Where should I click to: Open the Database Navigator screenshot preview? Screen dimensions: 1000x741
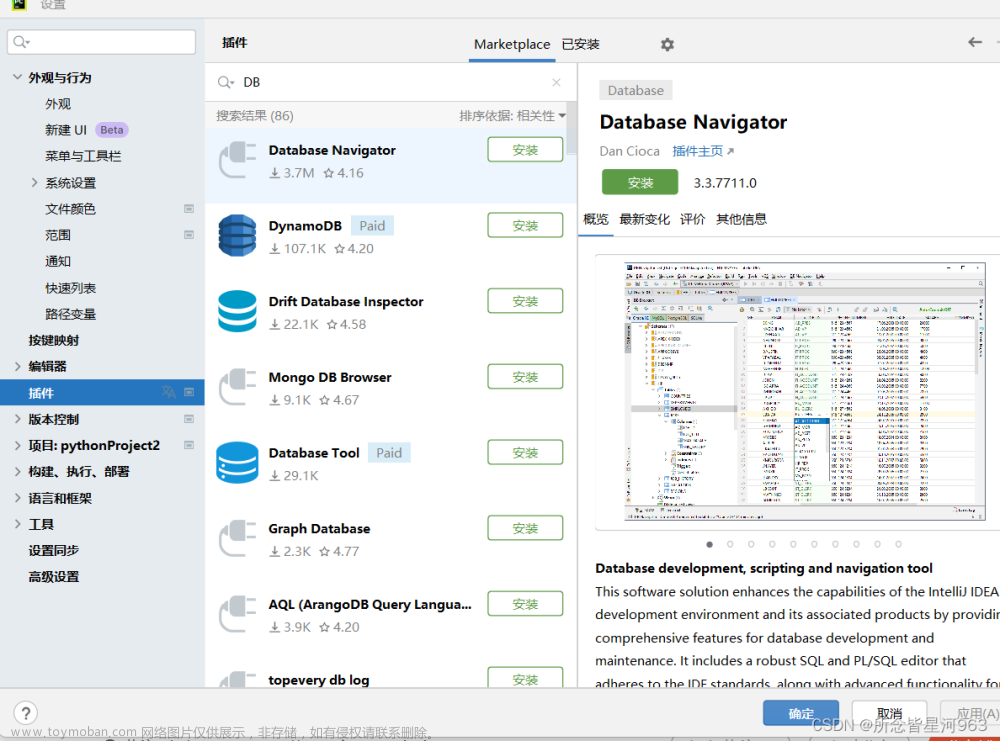point(804,392)
